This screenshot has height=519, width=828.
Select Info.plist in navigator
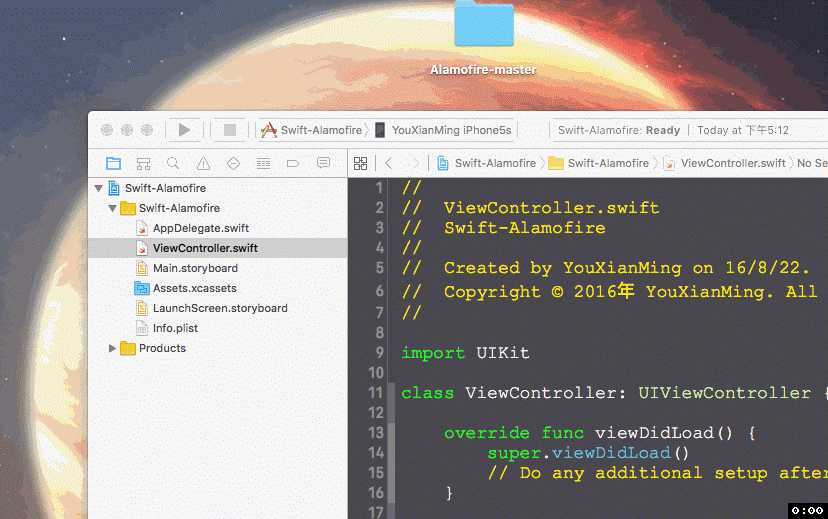[x=218, y=328]
